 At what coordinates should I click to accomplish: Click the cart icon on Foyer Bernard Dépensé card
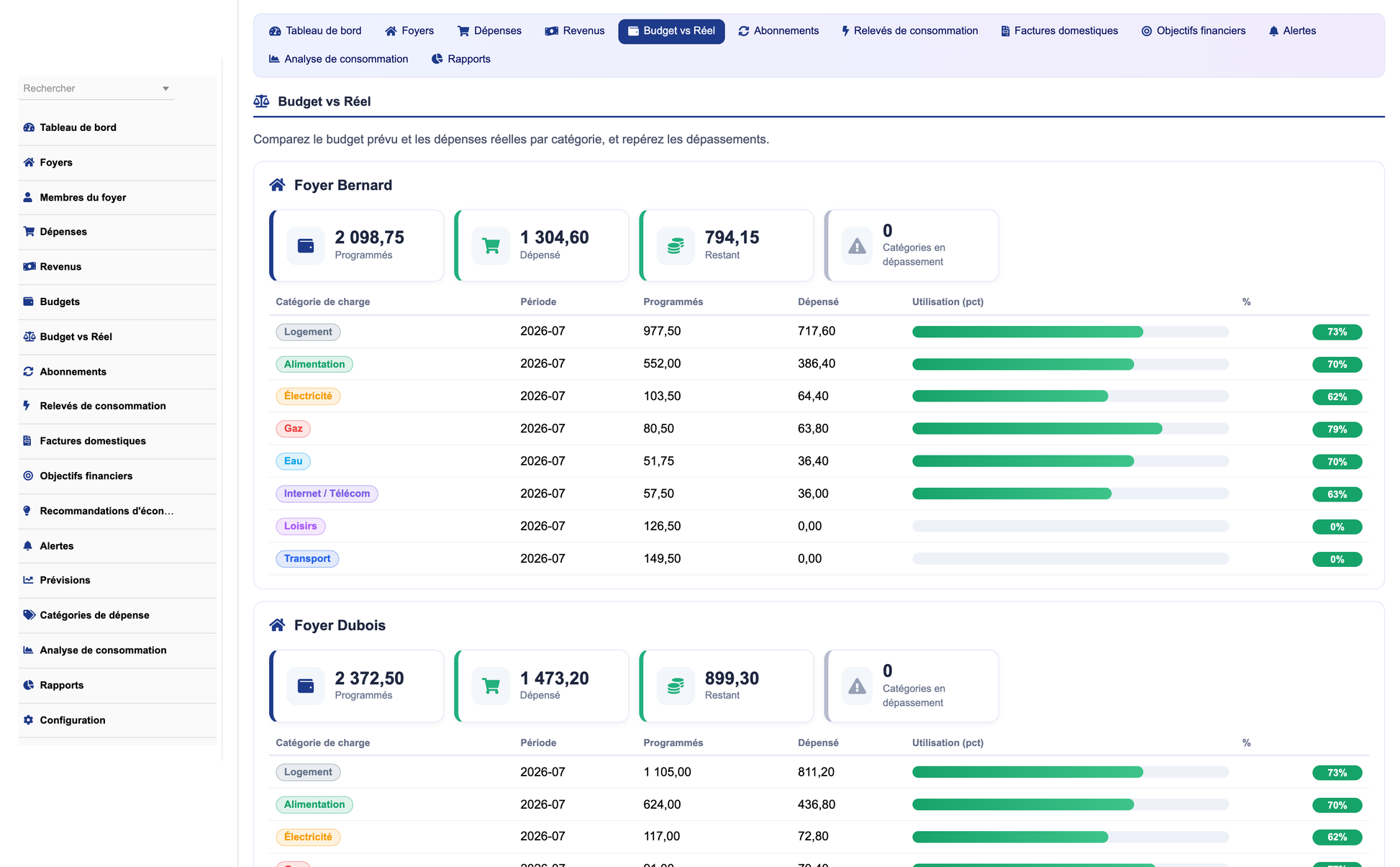coord(491,246)
